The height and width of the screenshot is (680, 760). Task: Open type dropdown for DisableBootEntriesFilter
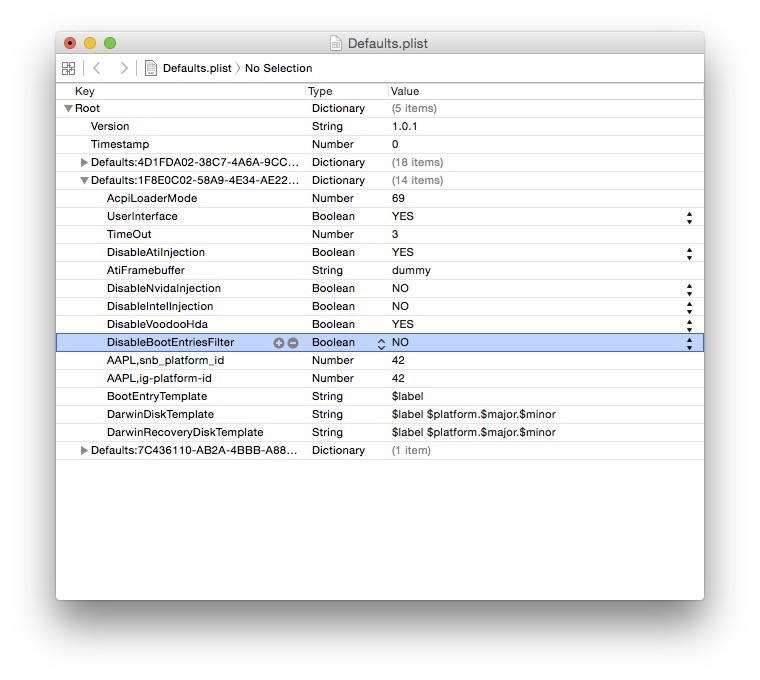pos(380,343)
